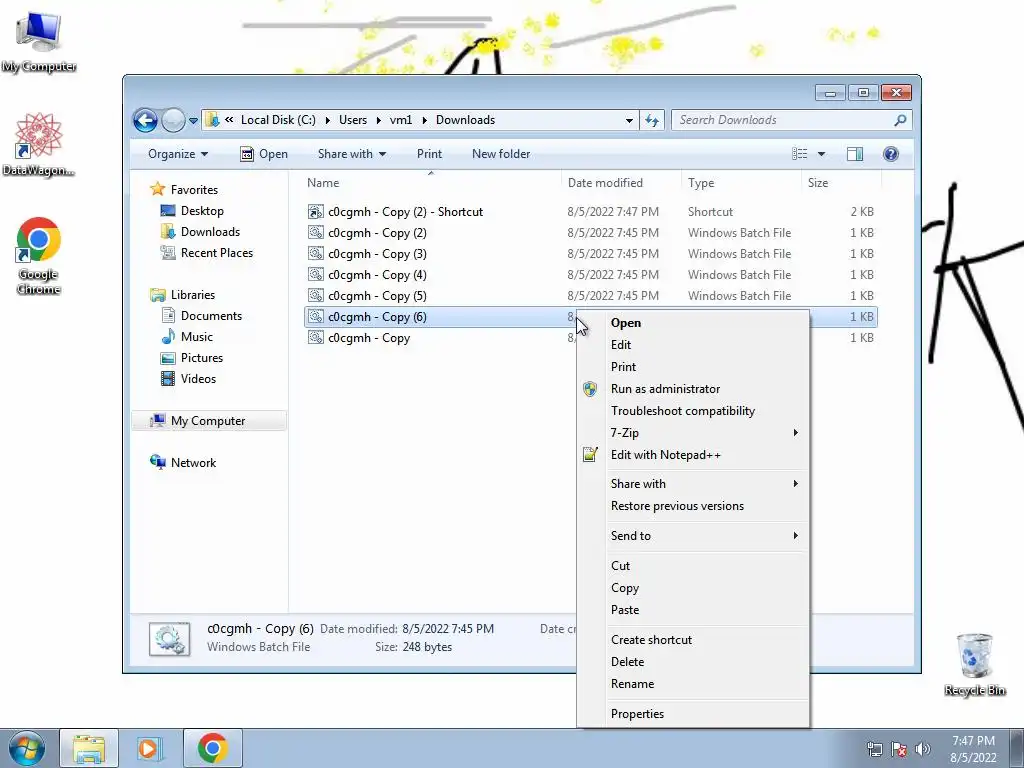The width and height of the screenshot is (1024, 768).
Task: Select Restore previous versions
Action: tap(693, 506)
